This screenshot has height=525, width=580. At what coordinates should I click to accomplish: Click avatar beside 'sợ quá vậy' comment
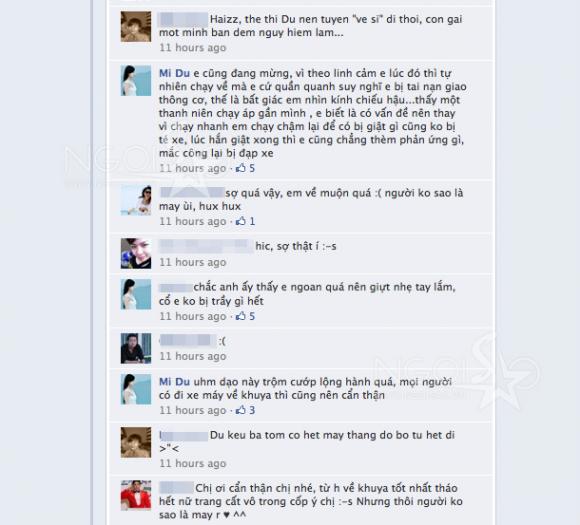(x=136, y=200)
